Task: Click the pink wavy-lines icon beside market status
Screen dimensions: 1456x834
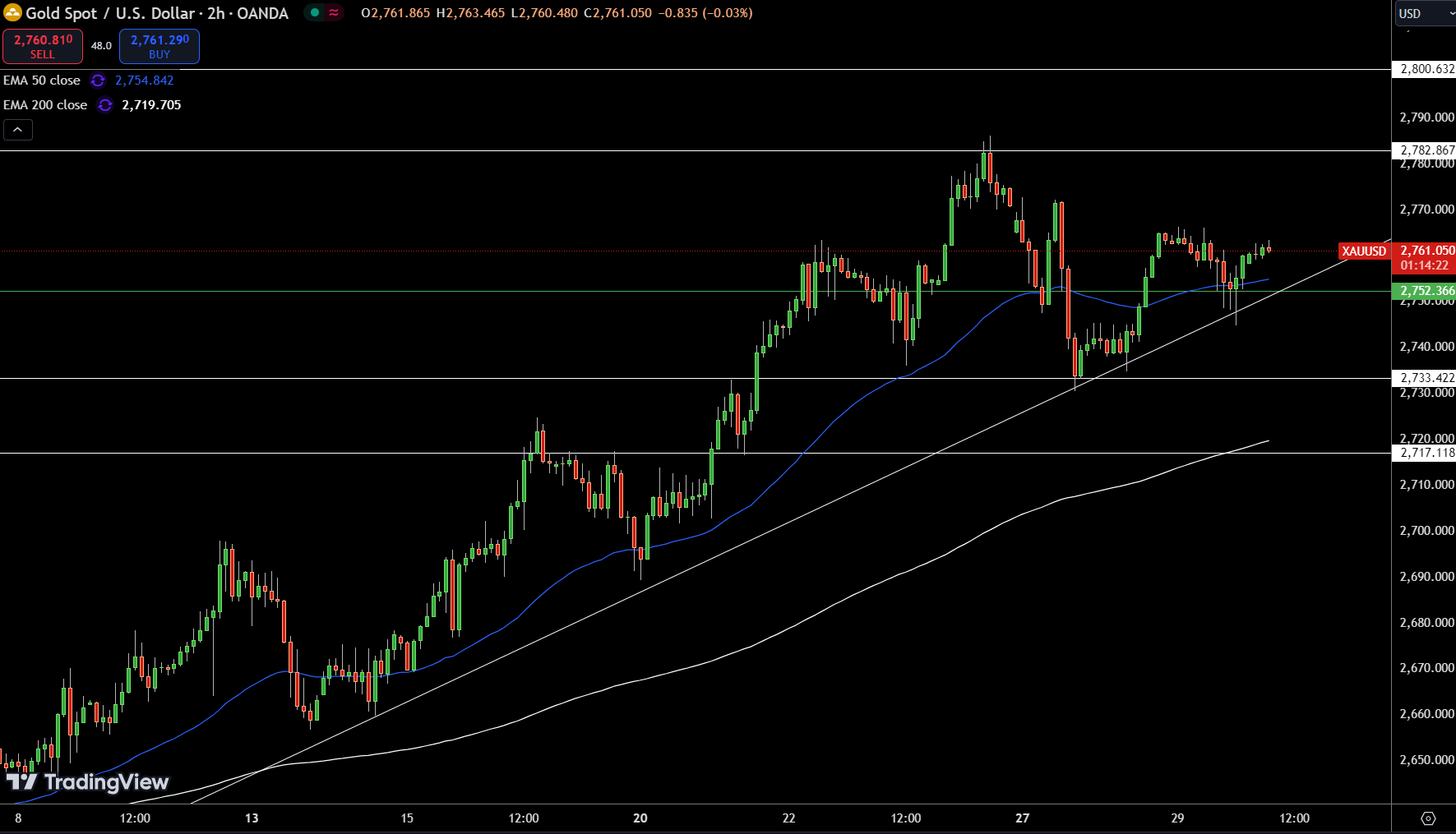Action: coord(334,12)
